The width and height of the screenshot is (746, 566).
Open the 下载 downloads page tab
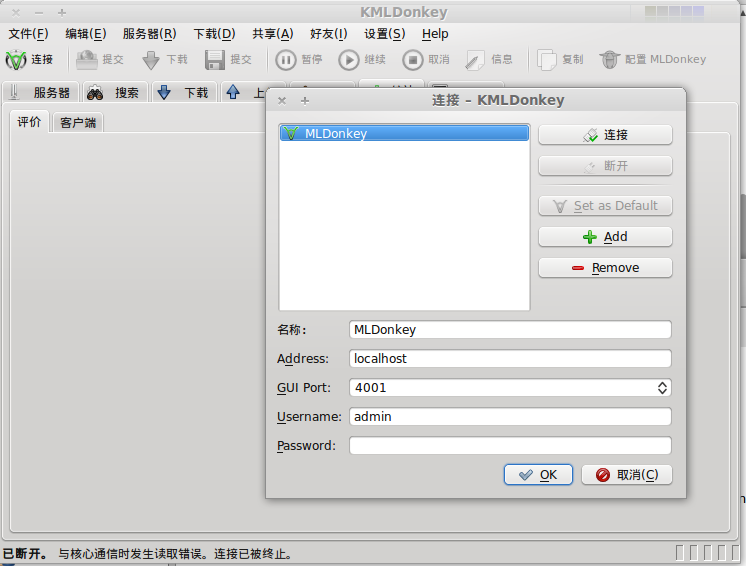pos(185,92)
